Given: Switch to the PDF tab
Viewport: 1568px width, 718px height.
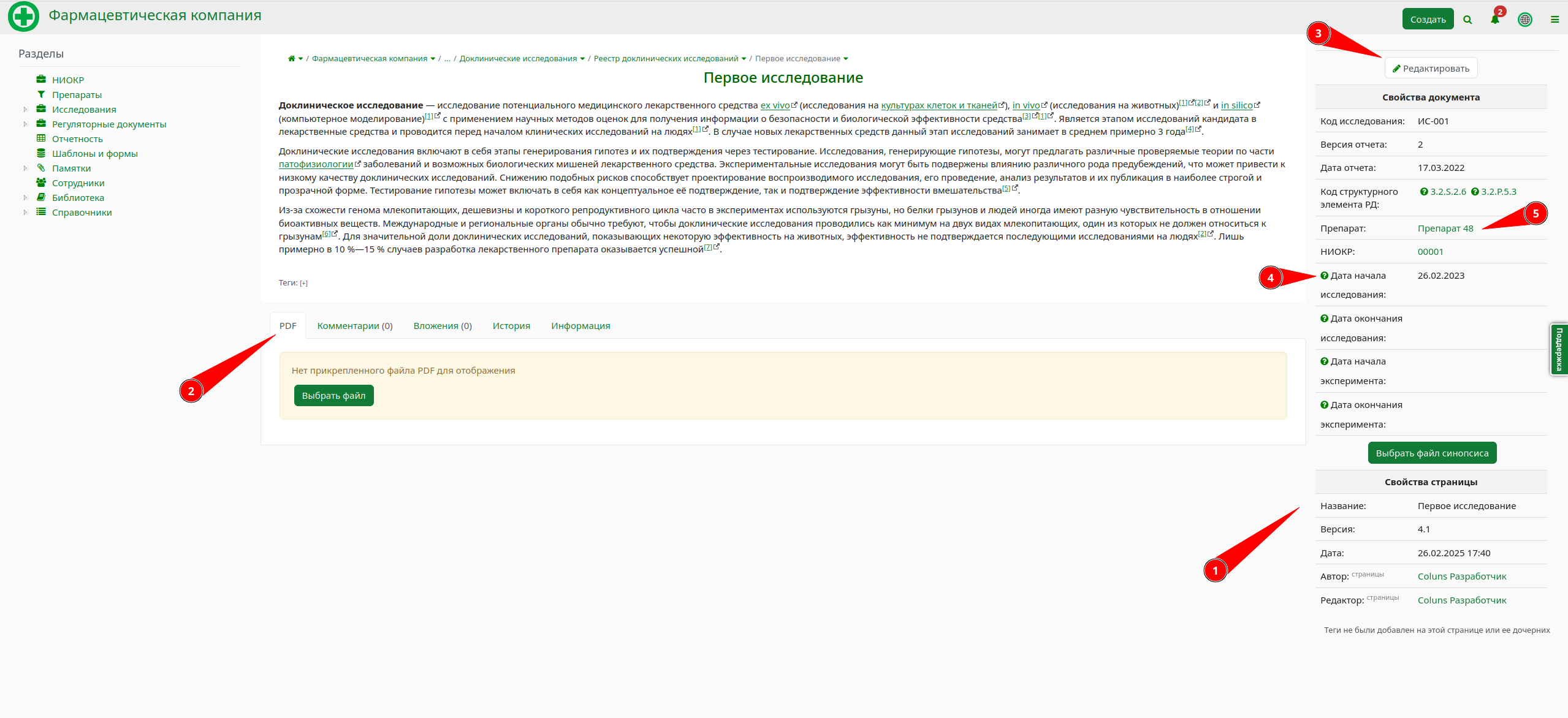Looking at the screenshot, I should click(287, 326).
